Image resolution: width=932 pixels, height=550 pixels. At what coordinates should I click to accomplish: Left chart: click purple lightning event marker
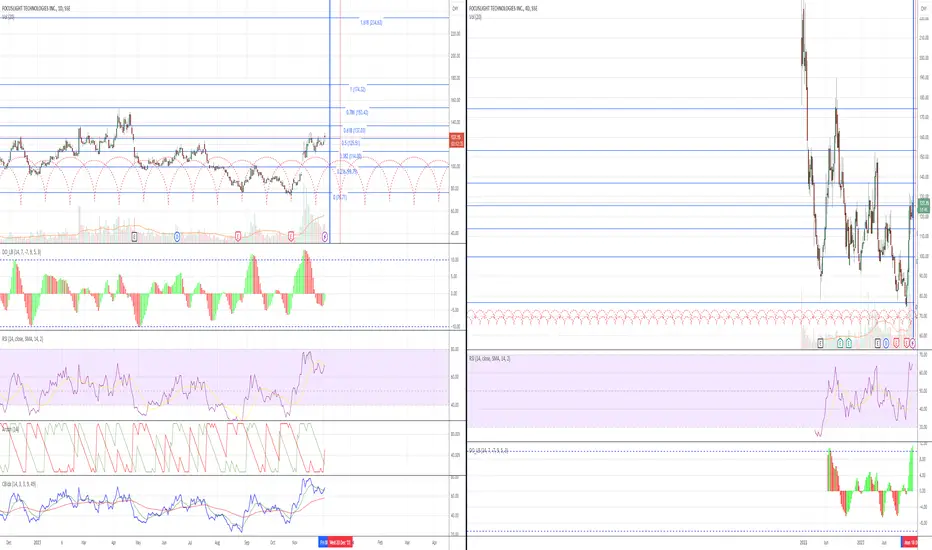click(325, 237)
